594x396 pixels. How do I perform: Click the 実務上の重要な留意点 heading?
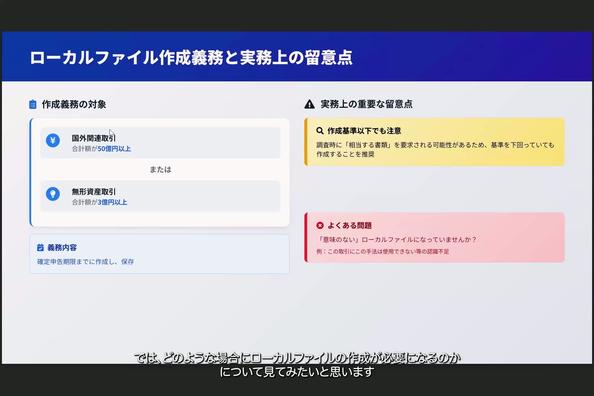tap(366, 104)
